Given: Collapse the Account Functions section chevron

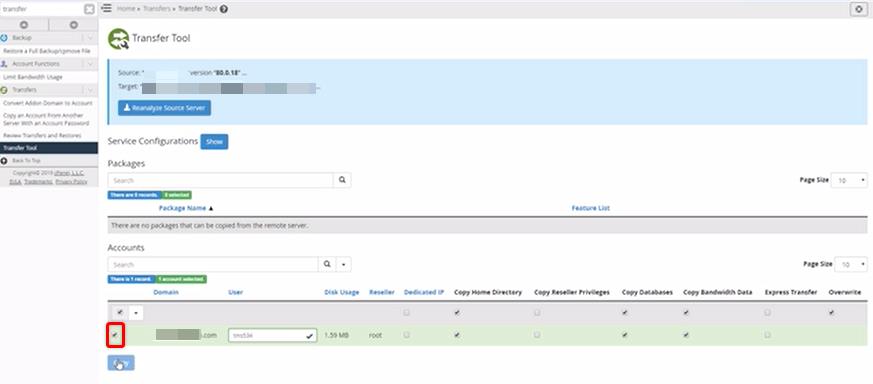Looking at the screenshot, I should pyautogui.click(x=91, y=64).
